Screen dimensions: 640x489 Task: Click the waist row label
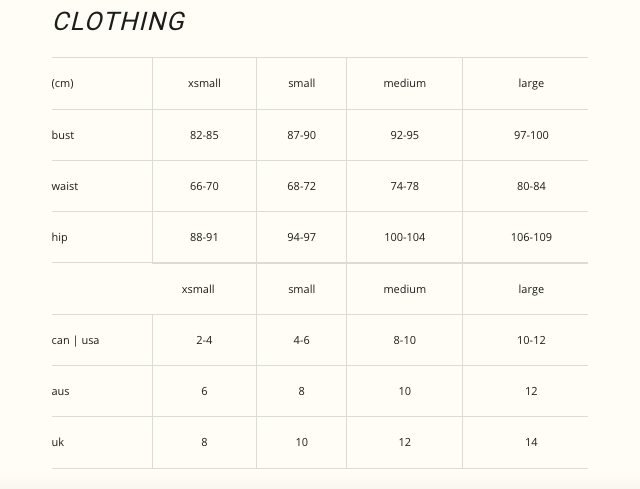click(x=64, y=186)
